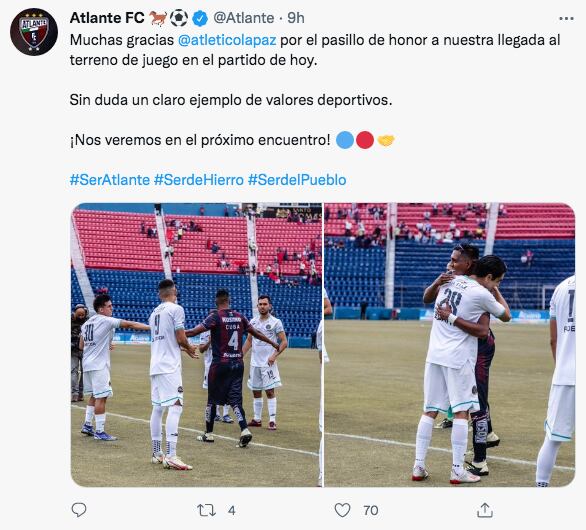Click the soccer ball emoji in name
The height and width of the screenshot is (530, 586).
[x=179, y=18]
